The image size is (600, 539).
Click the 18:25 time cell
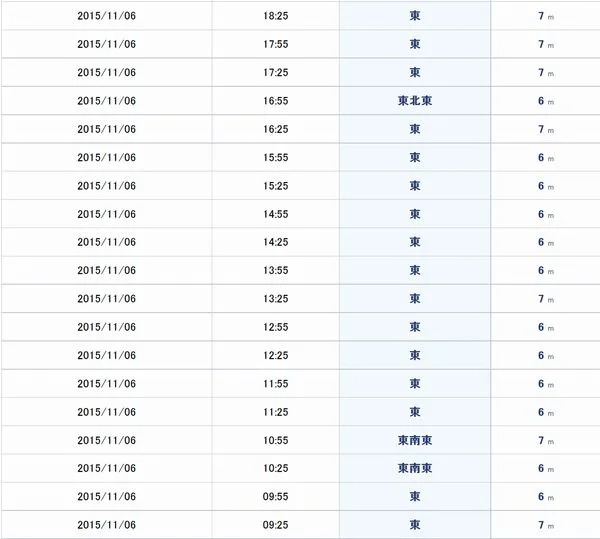[x=276, y=16]
